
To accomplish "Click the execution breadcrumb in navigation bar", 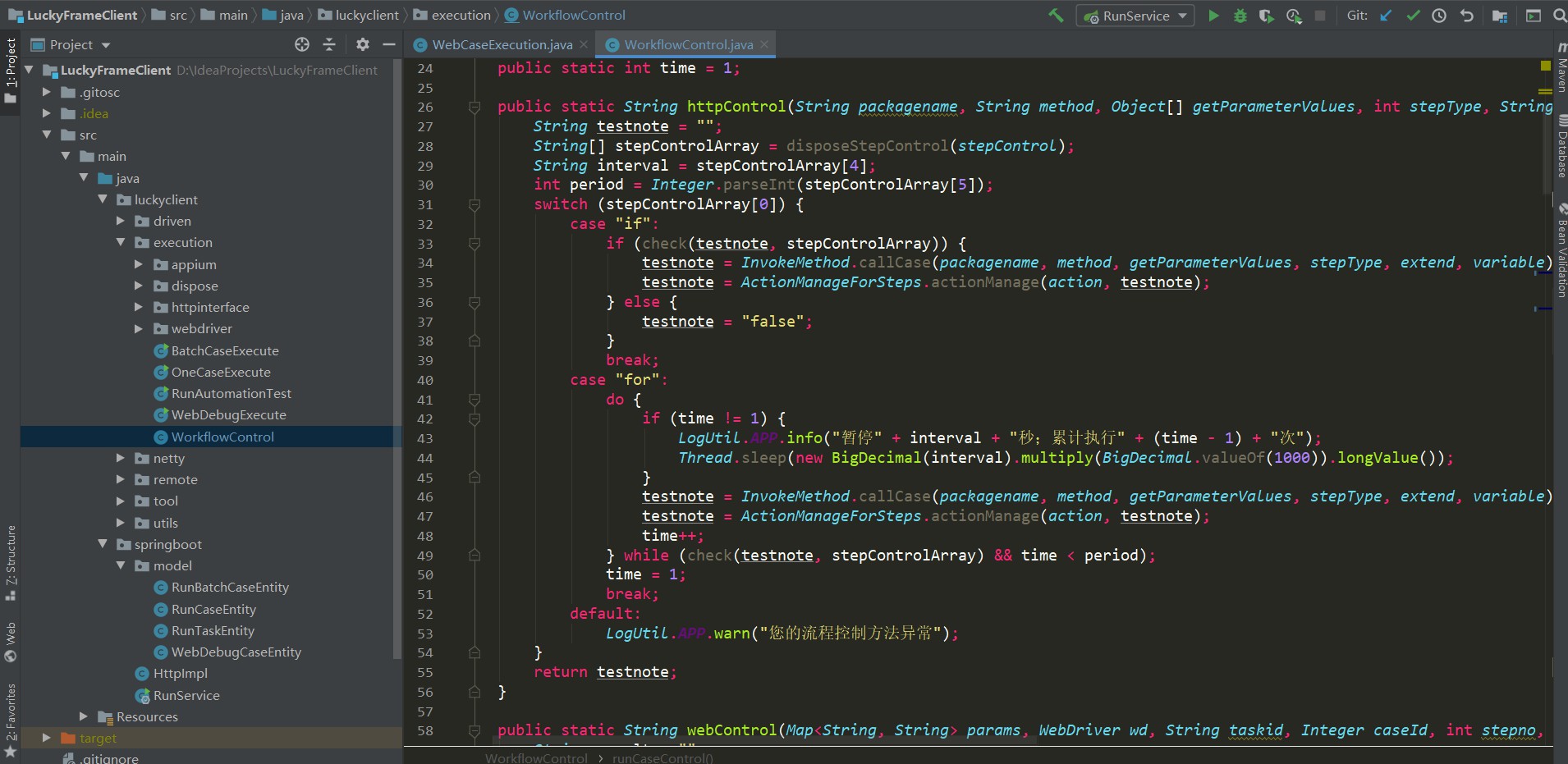I will pyautogui.click(x=452, y=15).
